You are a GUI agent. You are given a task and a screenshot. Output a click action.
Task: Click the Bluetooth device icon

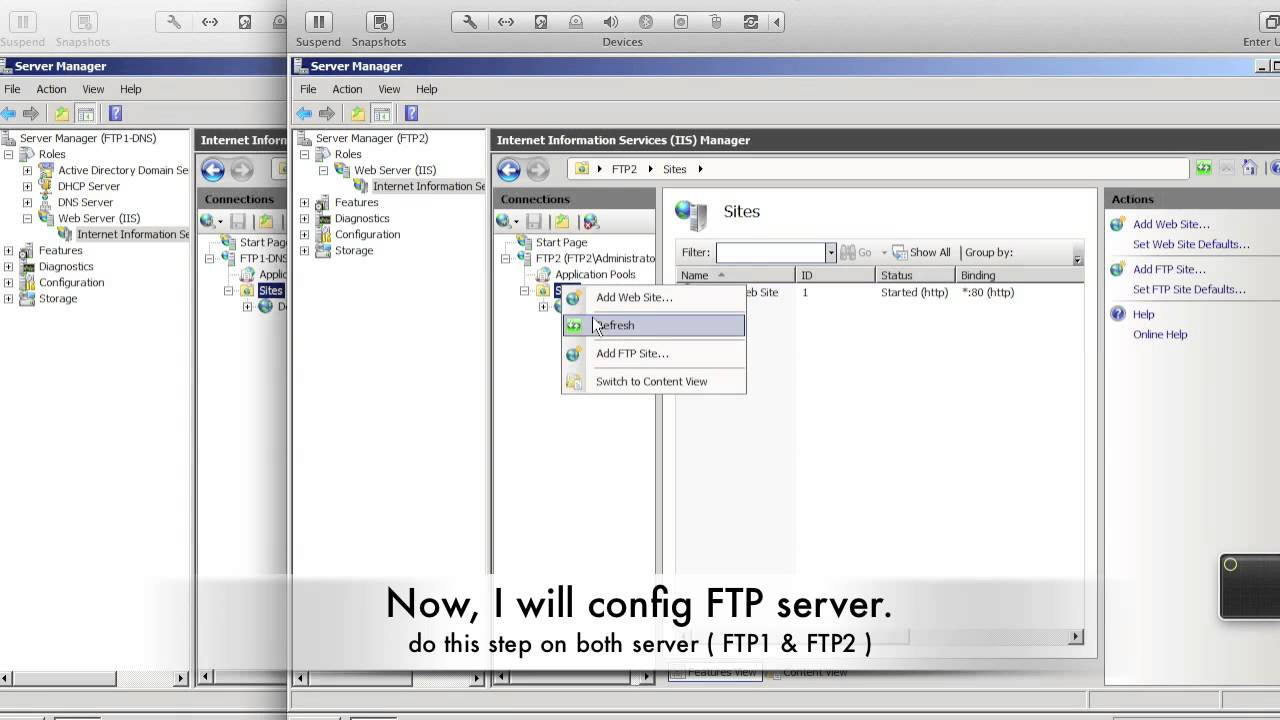[646, 22]
